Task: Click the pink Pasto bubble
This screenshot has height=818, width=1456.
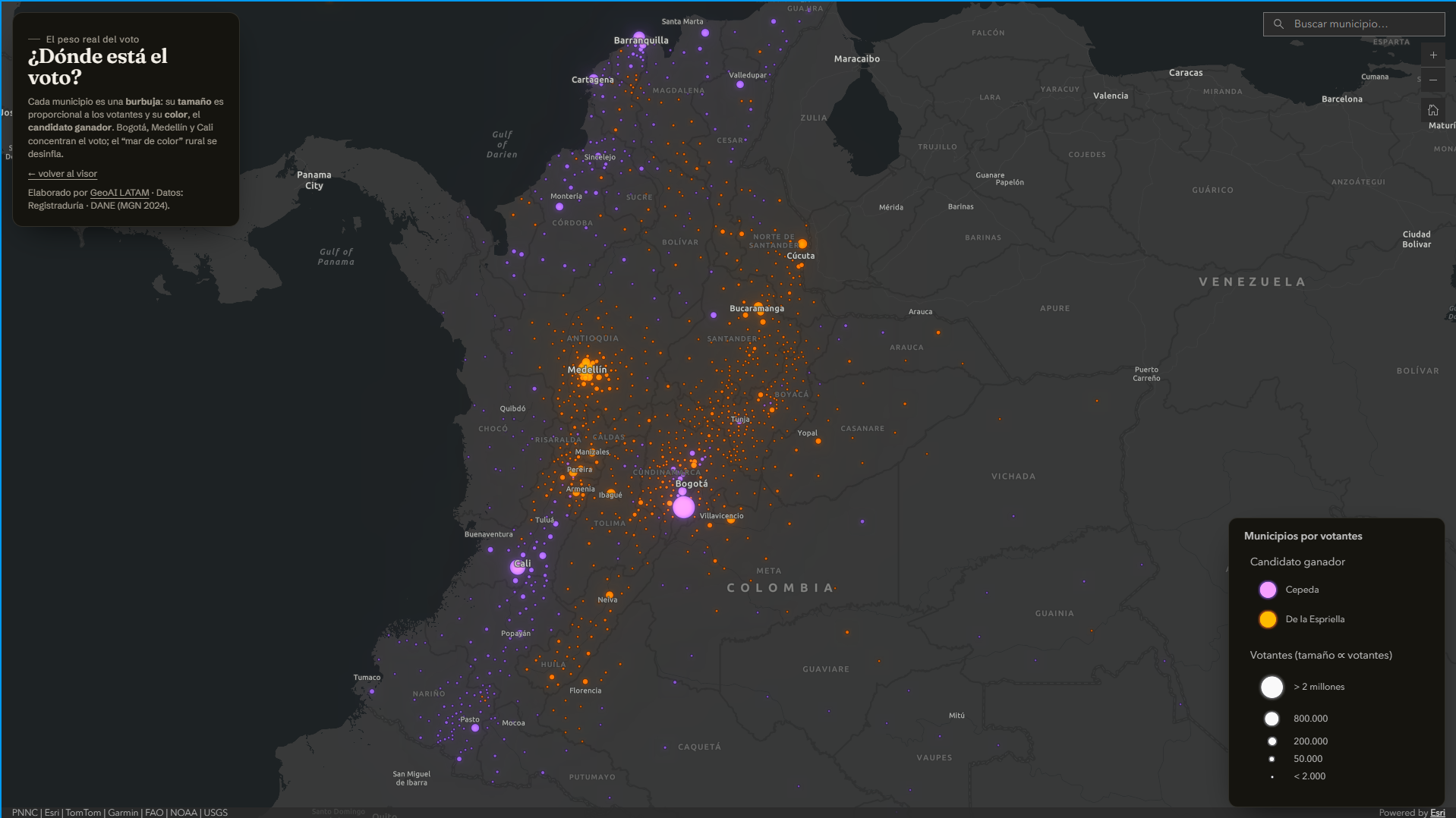Action: click(475, 728)
